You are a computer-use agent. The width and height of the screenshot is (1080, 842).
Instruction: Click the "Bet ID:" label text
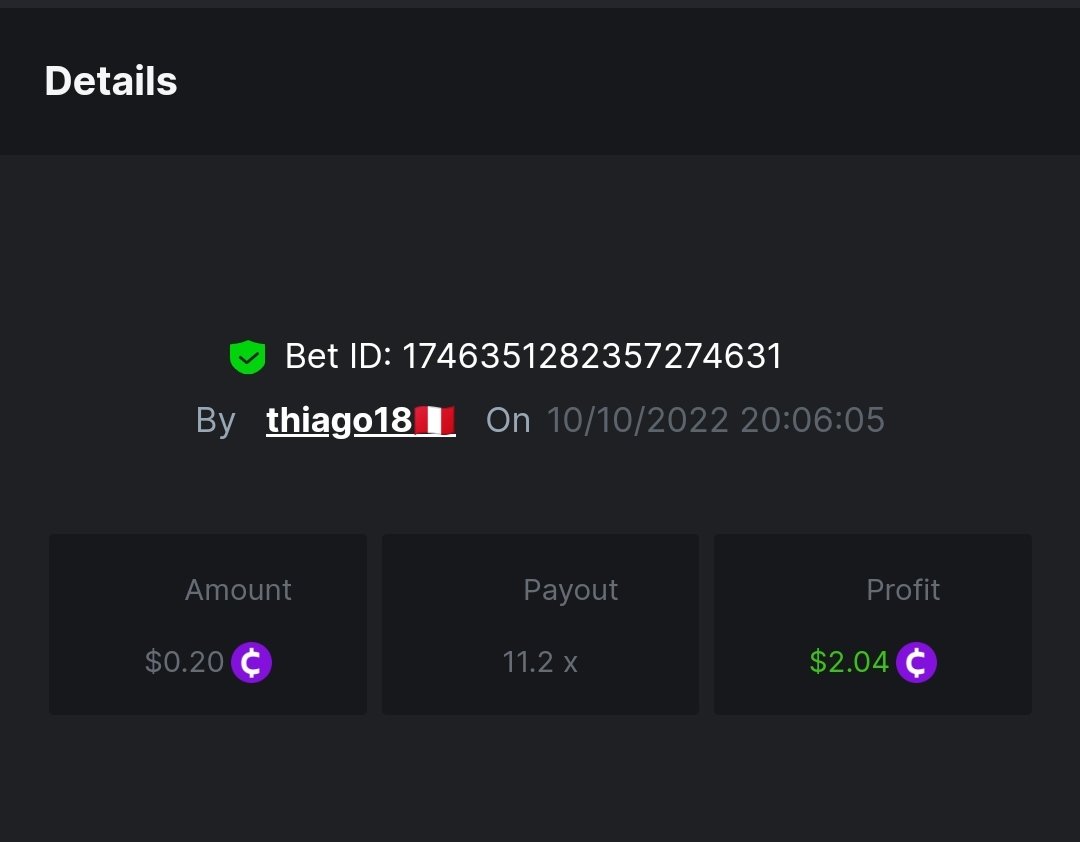click(338, 356)
